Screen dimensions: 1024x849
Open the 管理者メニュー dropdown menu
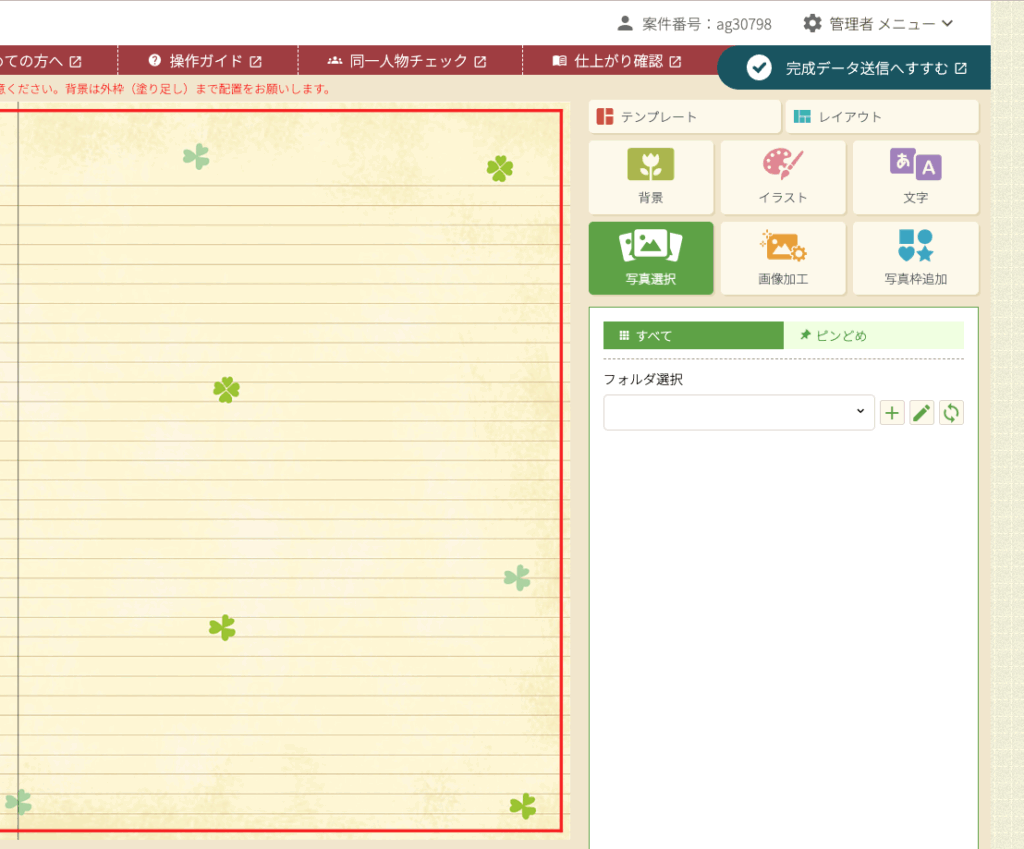(879, 23)
